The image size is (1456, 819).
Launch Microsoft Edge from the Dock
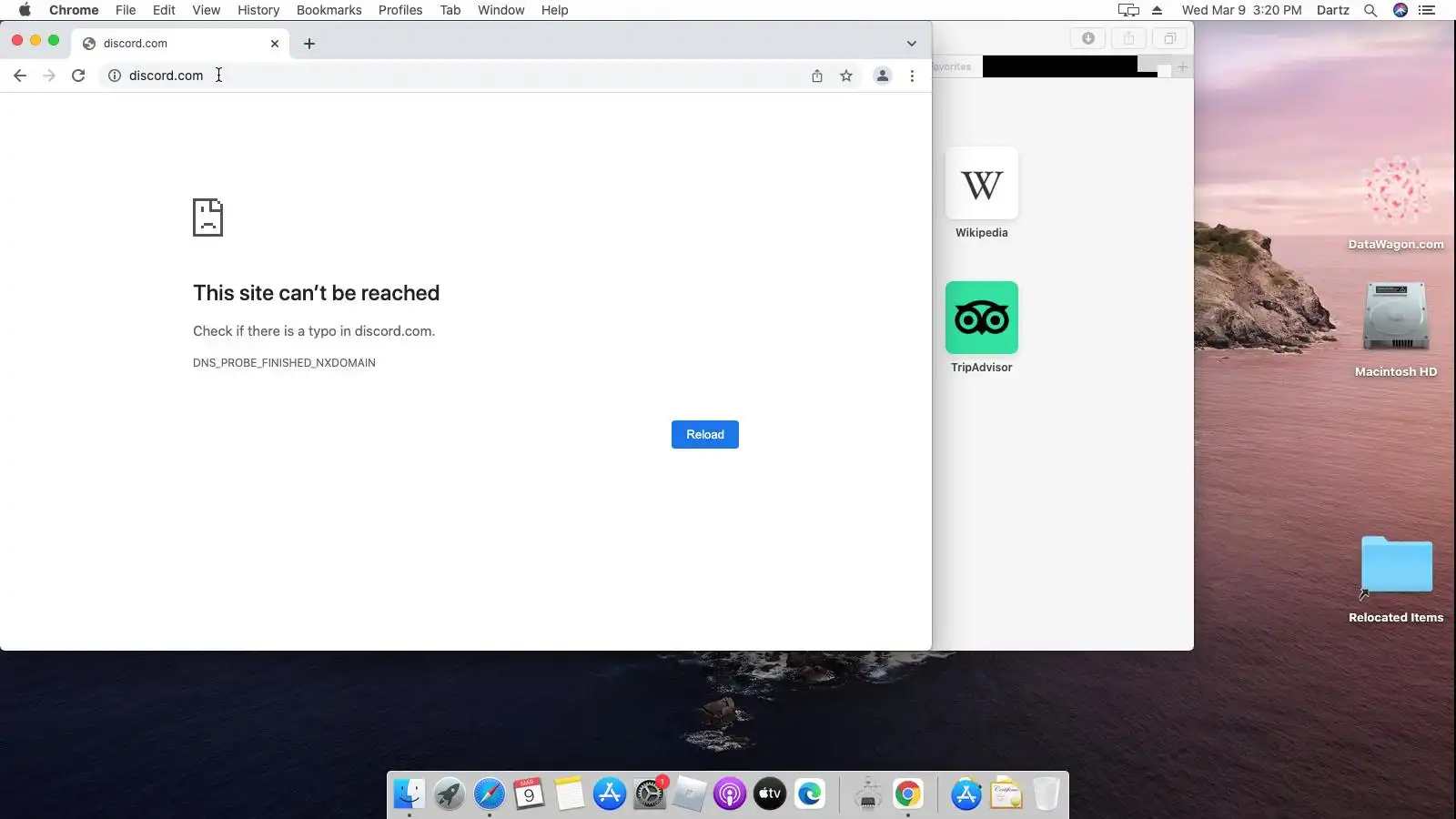(810, 794)
